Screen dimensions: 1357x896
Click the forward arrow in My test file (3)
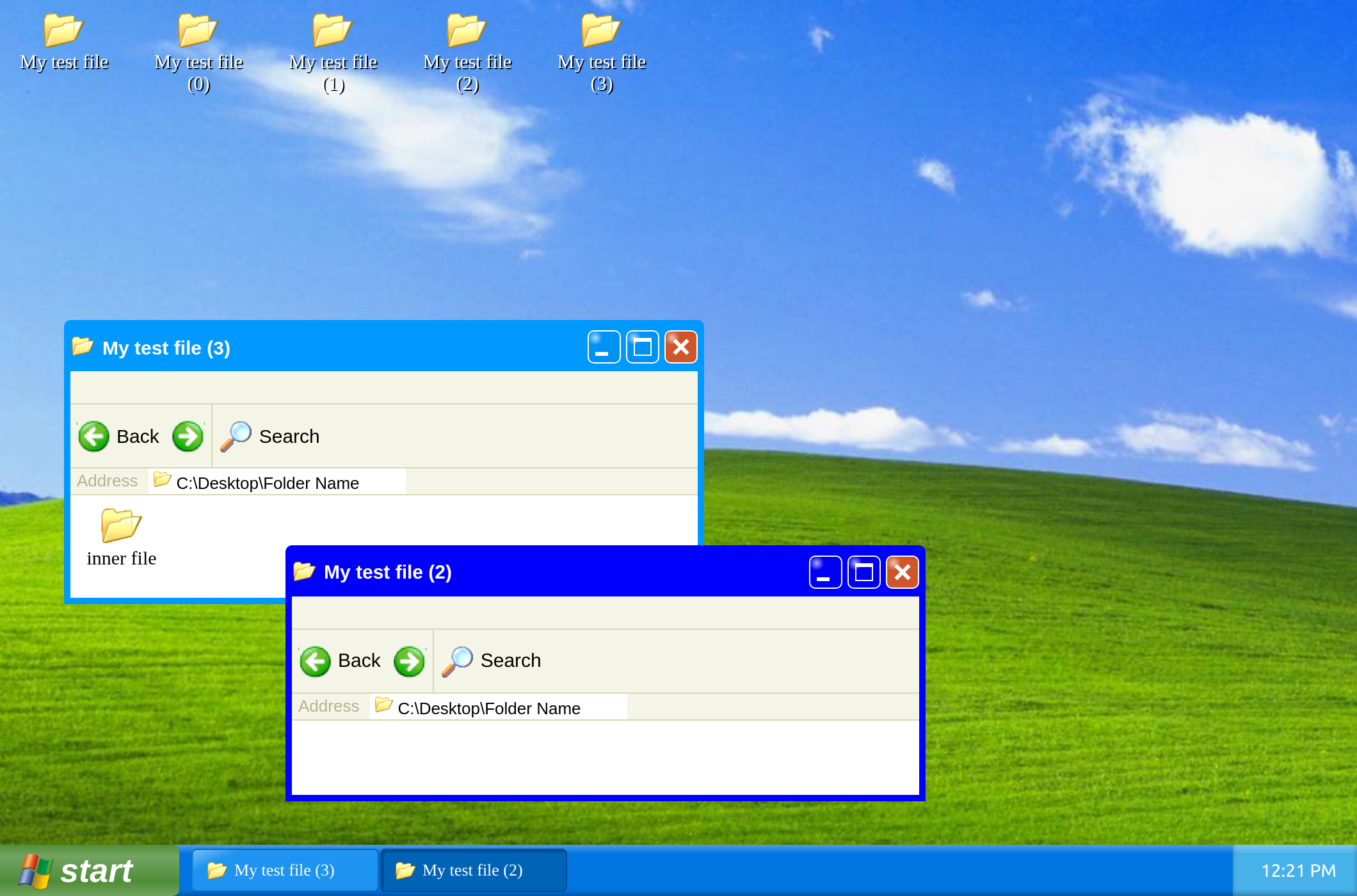(x=188, y=436)
